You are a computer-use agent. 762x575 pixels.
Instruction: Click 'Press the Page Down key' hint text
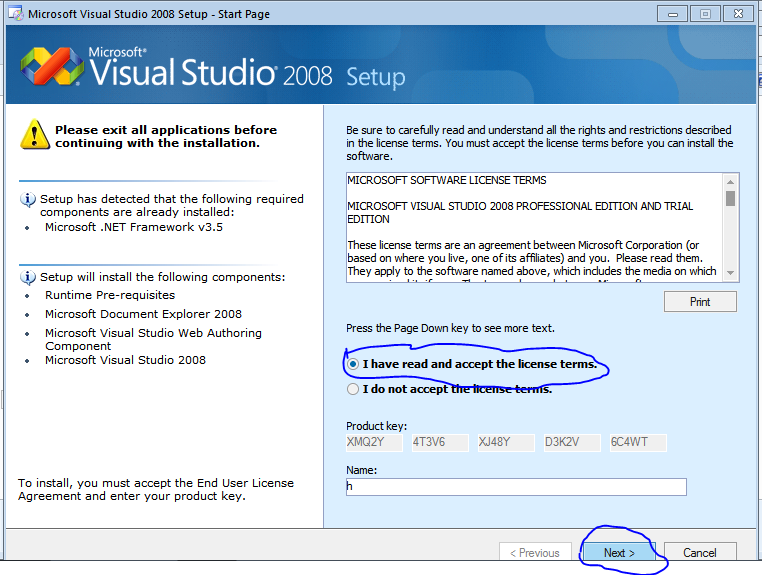[x=450, y=328]
